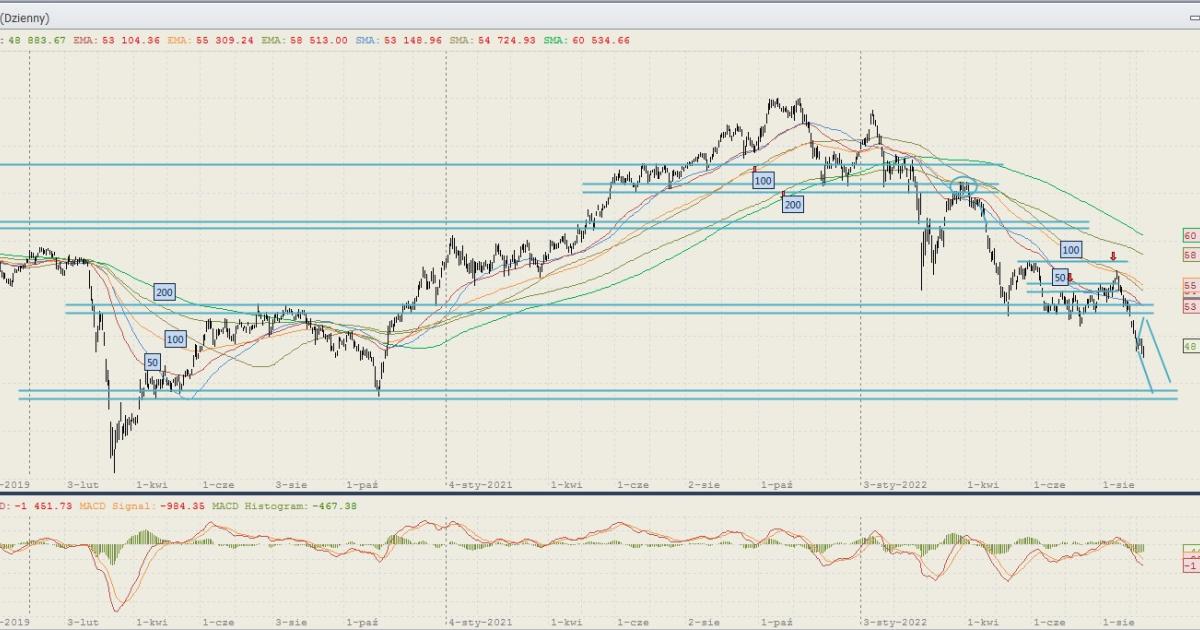The width and height of the screenshot is (1200, 630).
Task: Select the 50 annotation box near the April 2020 lows
Action: [152, 362]
